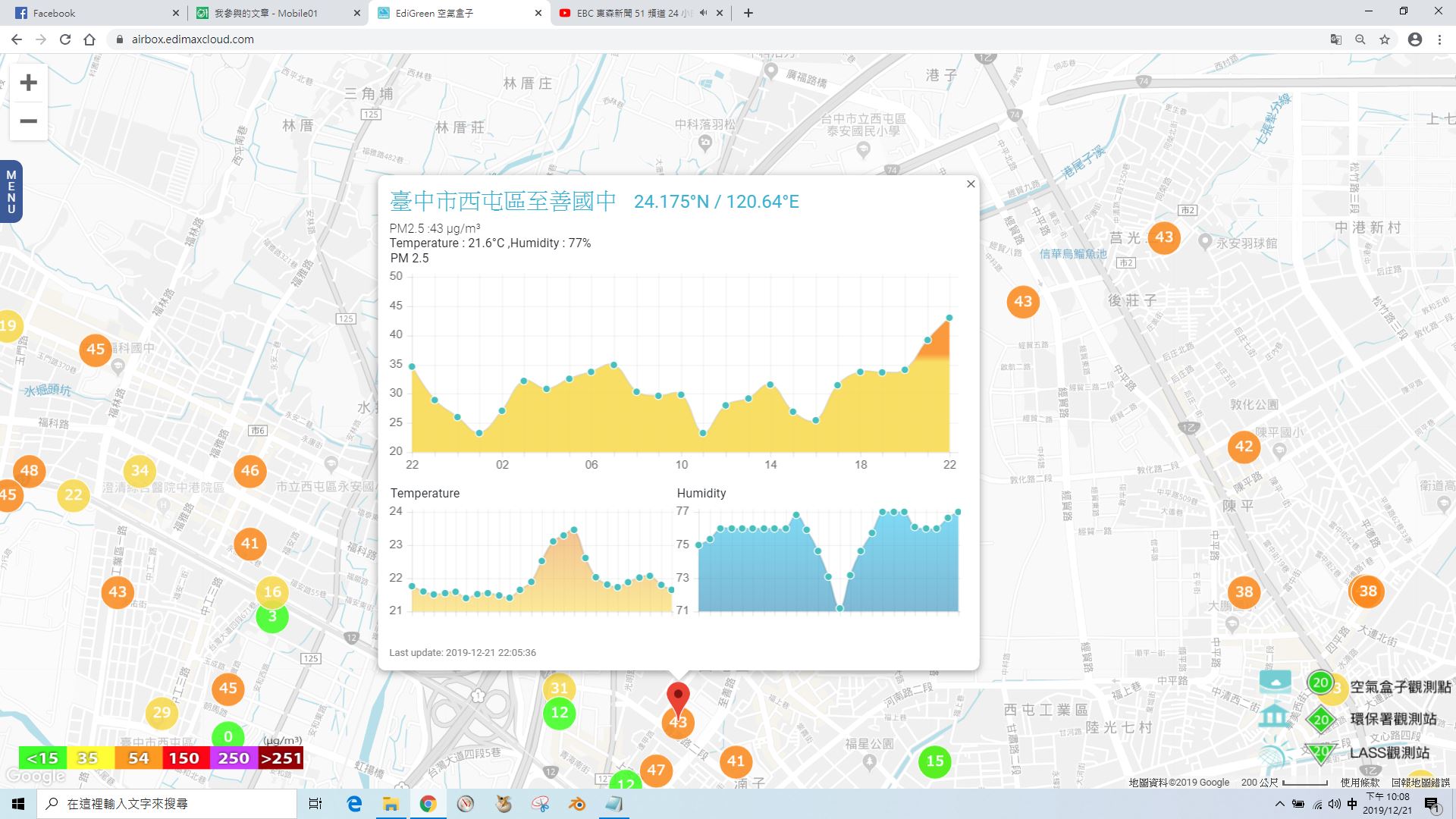This screenshot has height=819, width=1456.
Task: Zoom out the map with minus button
Action: click(29, 121)
